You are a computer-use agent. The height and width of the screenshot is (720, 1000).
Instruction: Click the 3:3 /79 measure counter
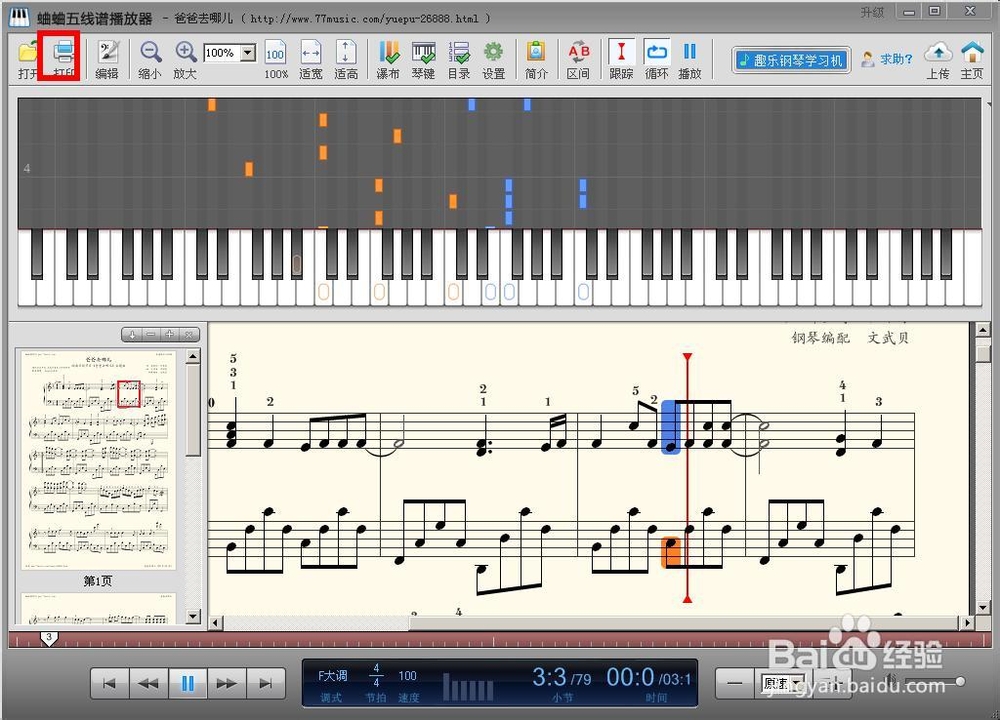point(562,678)
